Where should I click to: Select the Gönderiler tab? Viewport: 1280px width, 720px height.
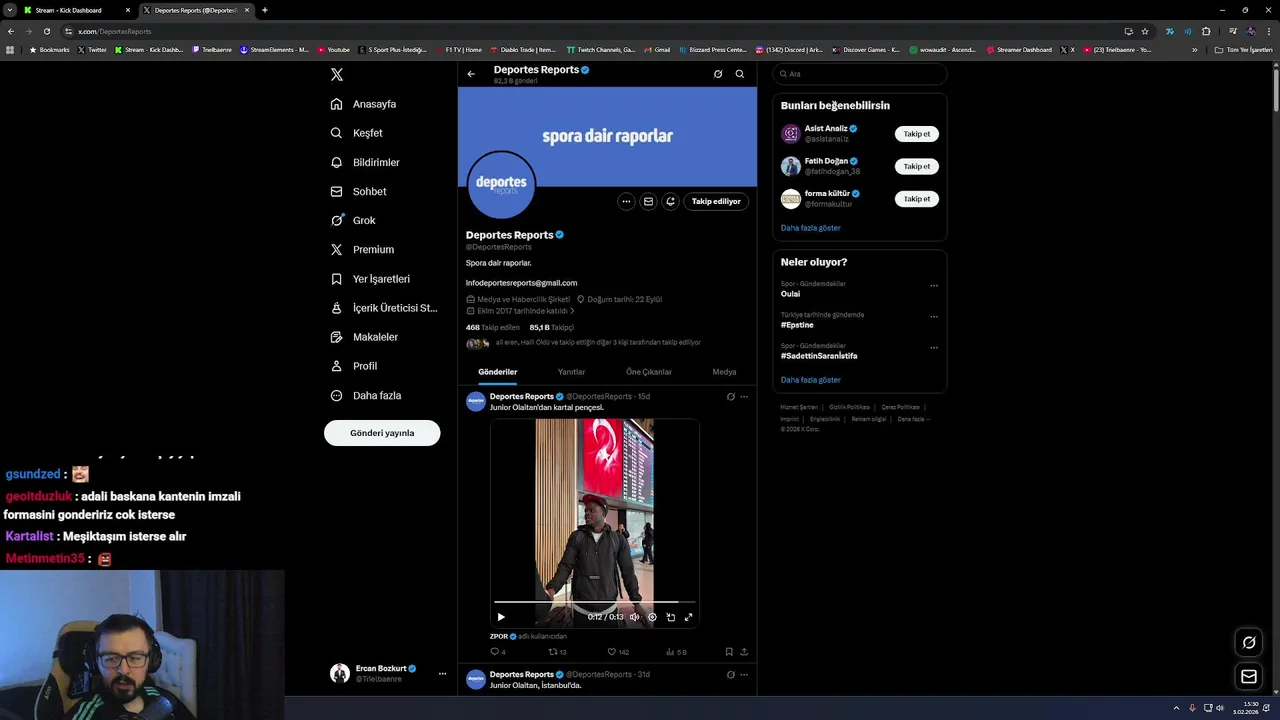pos(497,372)
